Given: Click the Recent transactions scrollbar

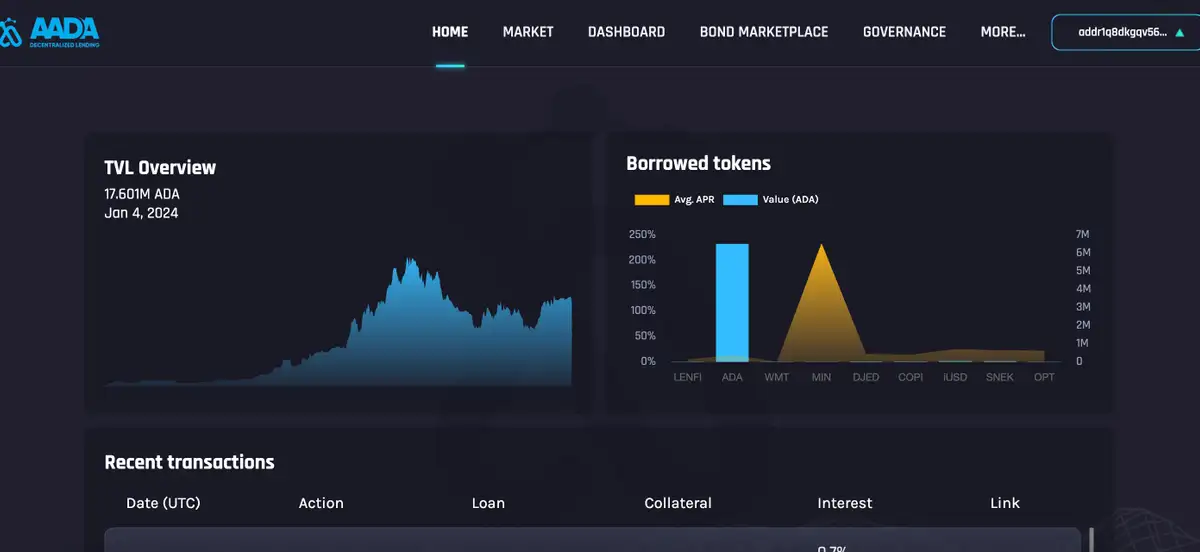Looking at the screenshot, I should (1091, 539).
